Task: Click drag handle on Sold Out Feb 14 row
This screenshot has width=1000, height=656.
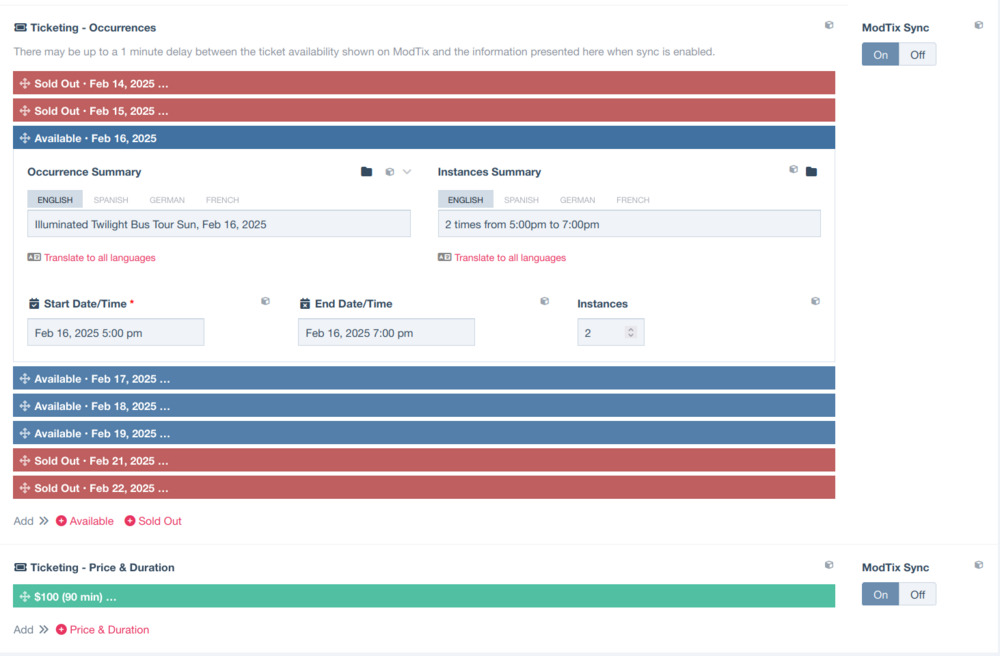Action: click(x=25, y=84)
